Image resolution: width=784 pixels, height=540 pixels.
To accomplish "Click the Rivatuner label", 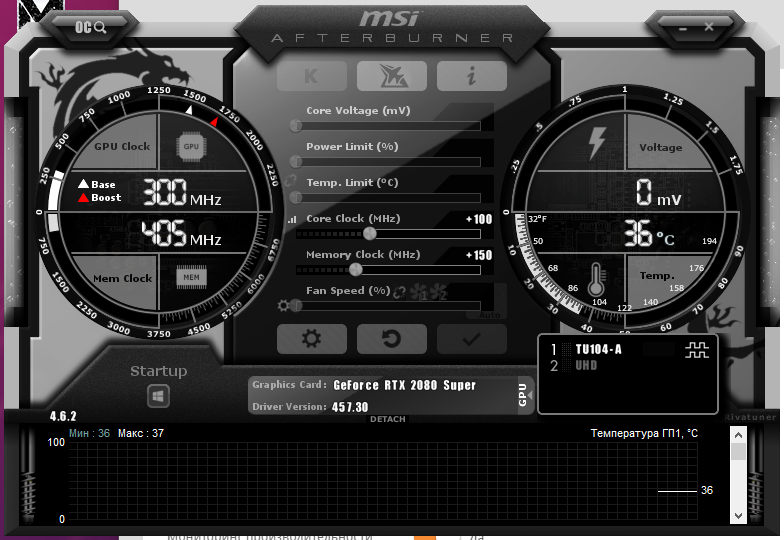I will (x=750, y=417).
